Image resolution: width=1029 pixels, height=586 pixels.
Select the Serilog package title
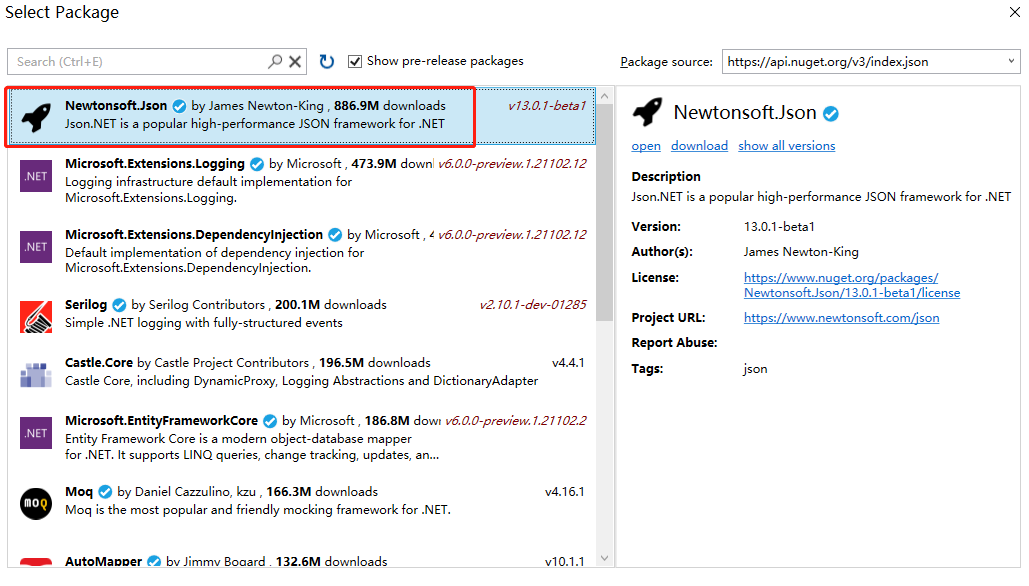(85, 304)
